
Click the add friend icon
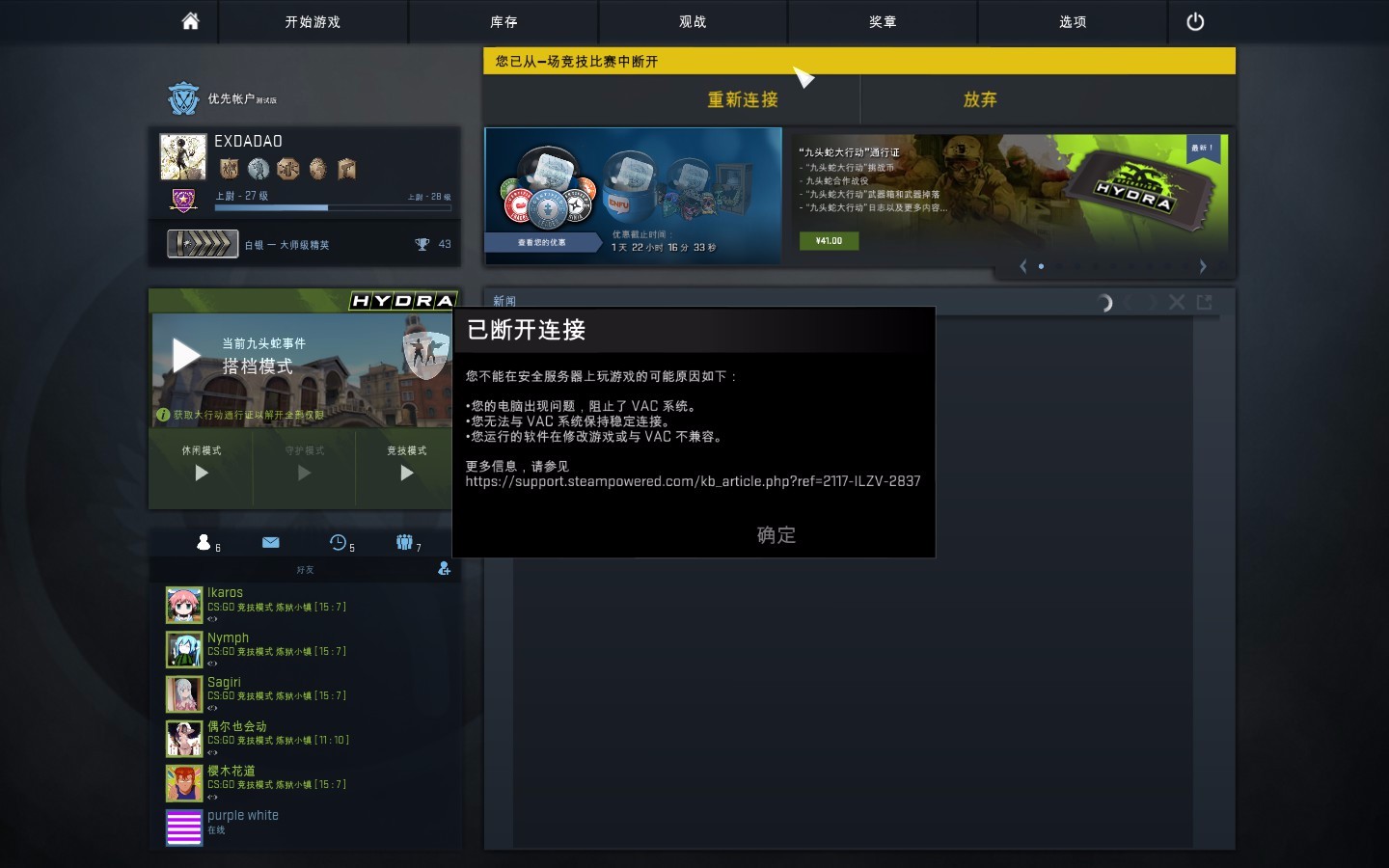[x=444, y=569]
